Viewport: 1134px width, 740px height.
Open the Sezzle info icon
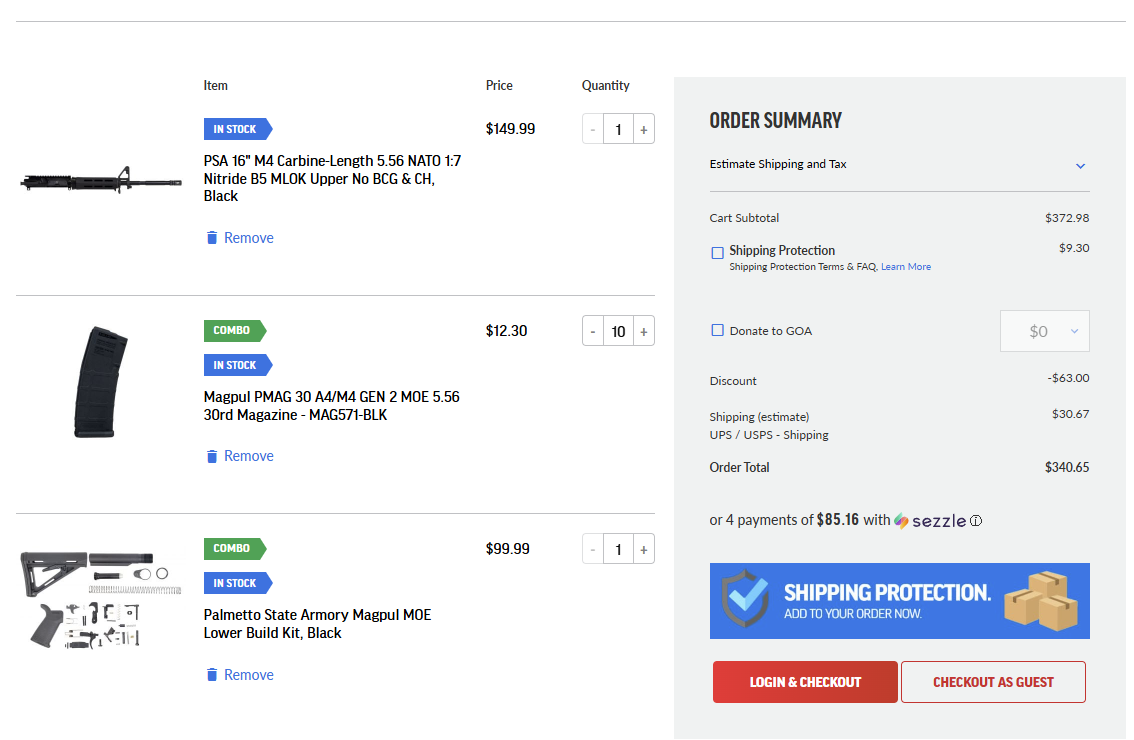click(976, 521)
